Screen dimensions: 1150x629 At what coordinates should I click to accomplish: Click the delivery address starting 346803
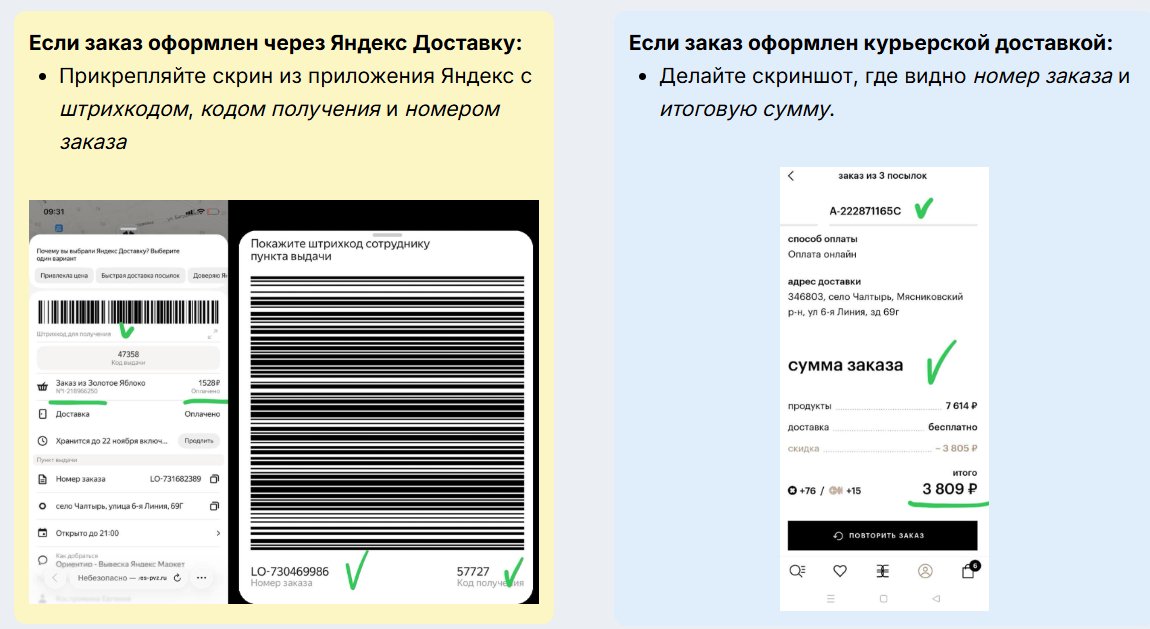point(875,304)
